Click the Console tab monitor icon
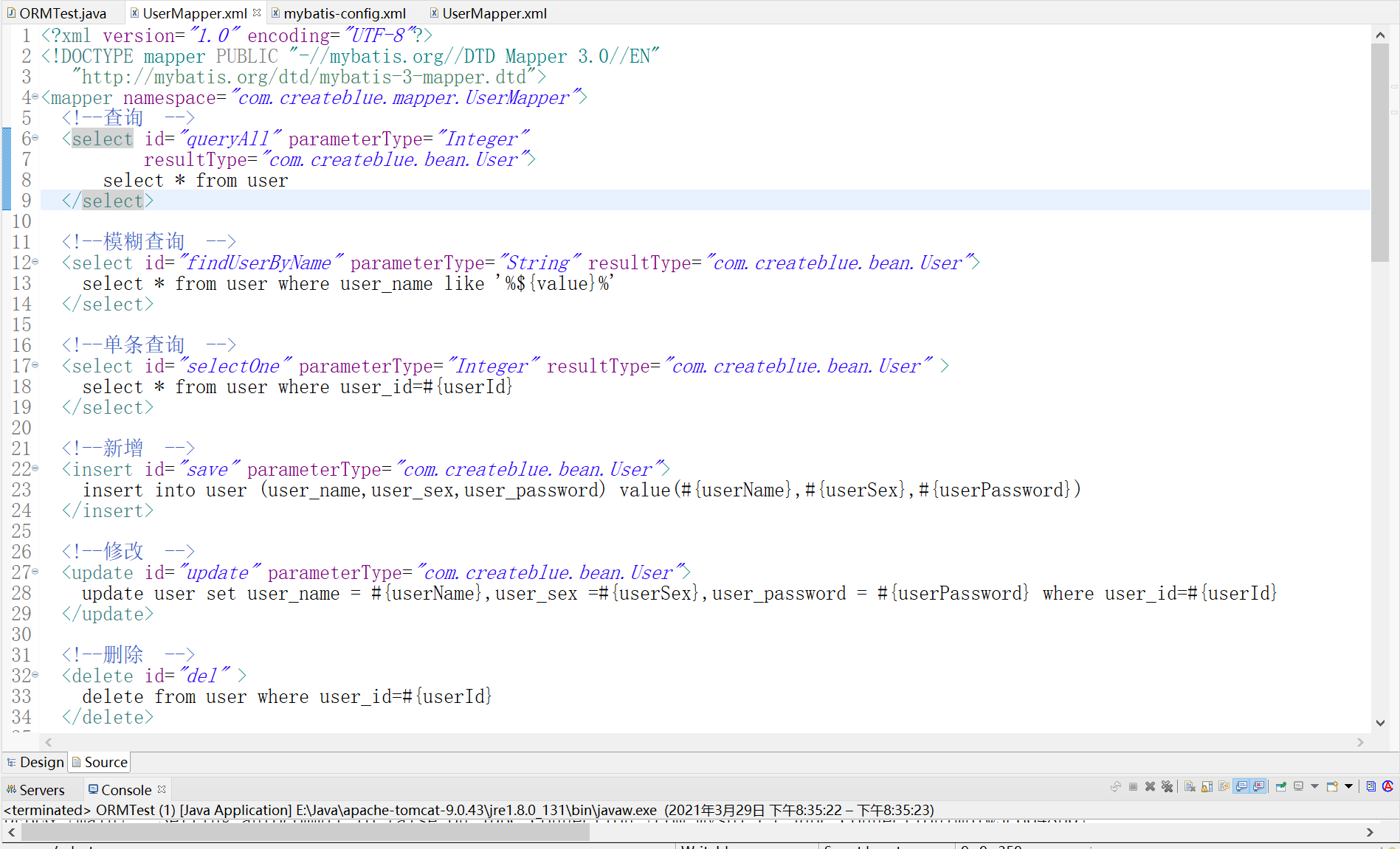Image resolution: width=1400 pixels, height=849 pixels. pyautogui.click(x=93, y=789)
